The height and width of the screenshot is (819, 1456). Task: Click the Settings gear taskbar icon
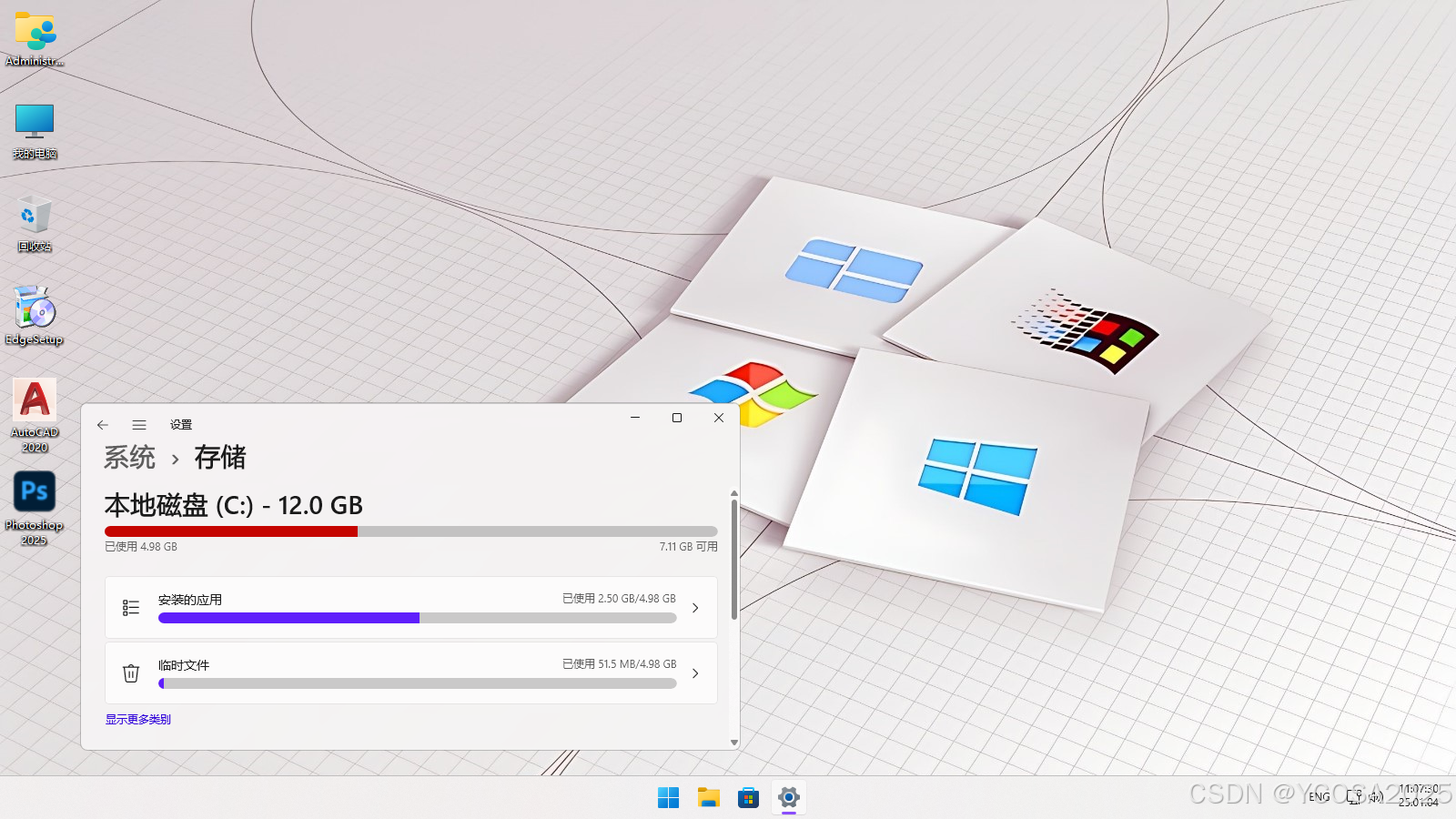(789, 798)
